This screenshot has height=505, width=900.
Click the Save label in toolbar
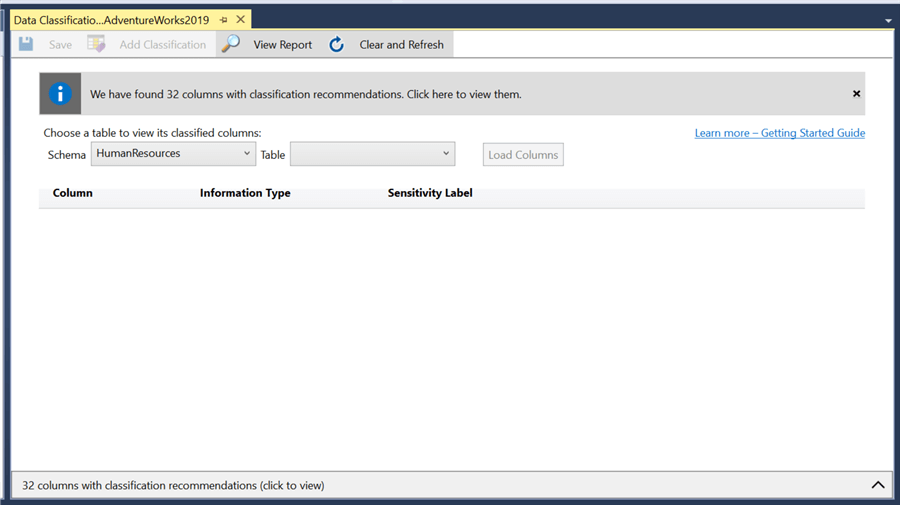[60, 45]
